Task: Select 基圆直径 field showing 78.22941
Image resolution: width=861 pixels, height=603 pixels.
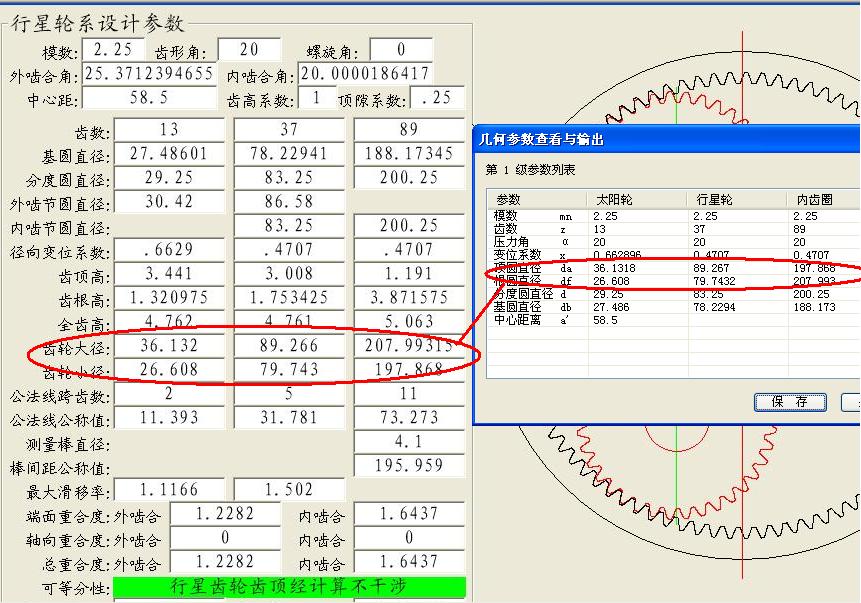Action: point(289,154)
